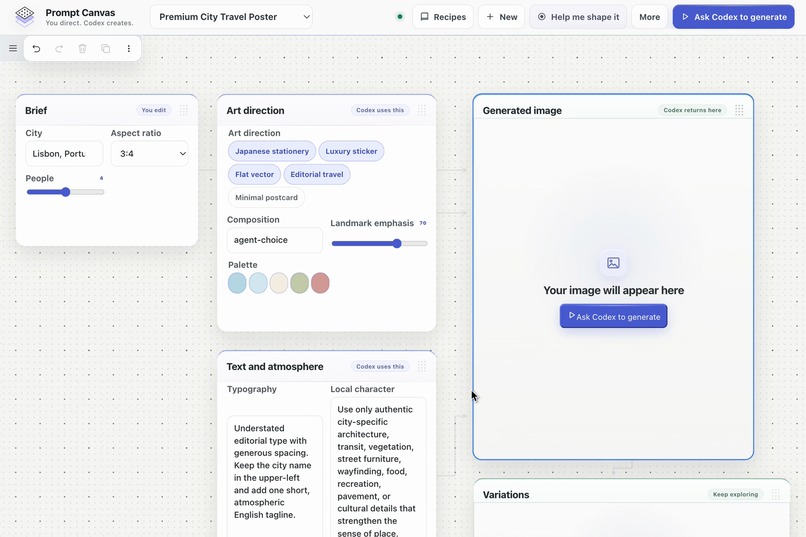
Task: Click the Landmark emphasis value 70
Action: tap(423, 223)
